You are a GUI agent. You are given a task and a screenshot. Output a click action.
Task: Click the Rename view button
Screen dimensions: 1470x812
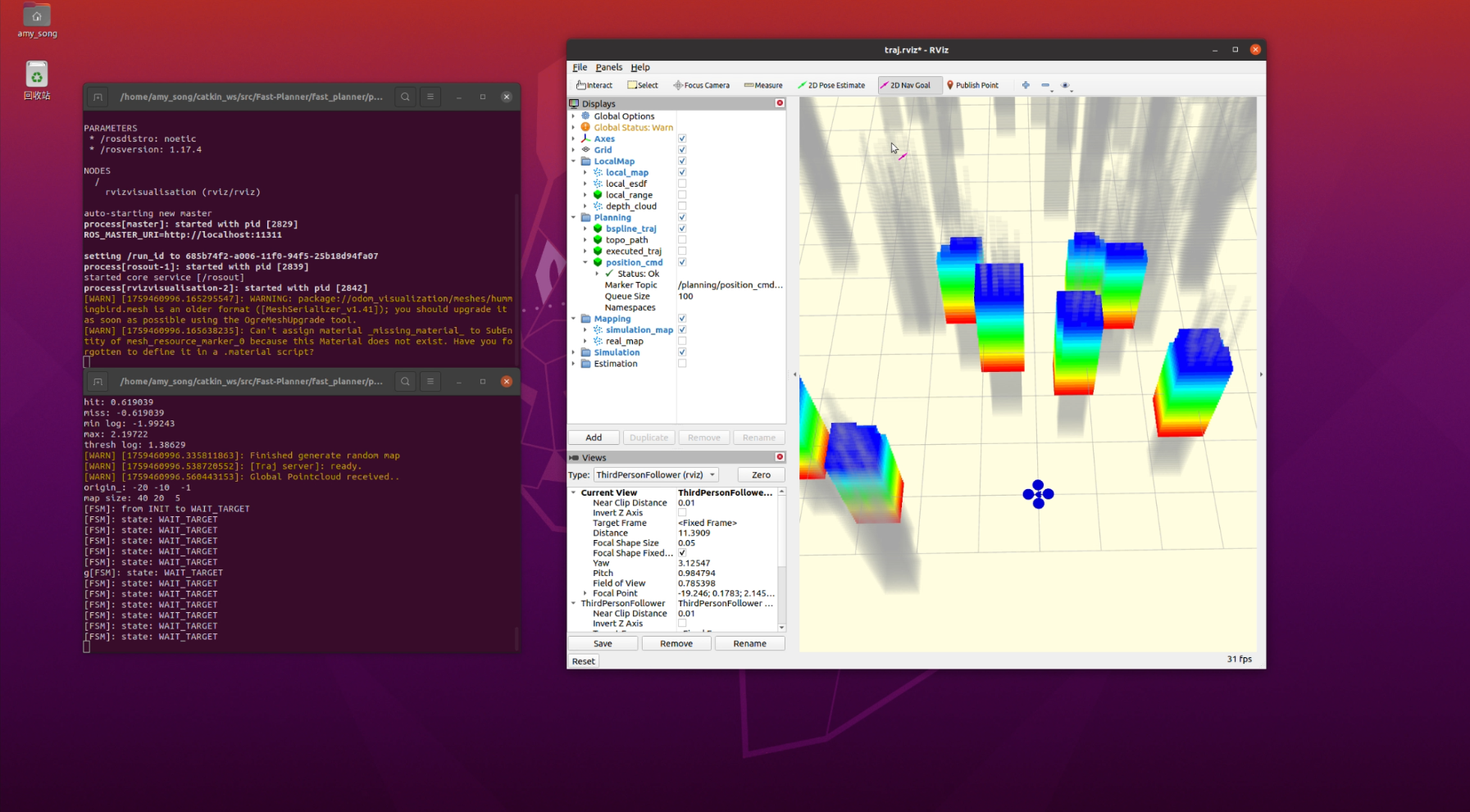749,644
